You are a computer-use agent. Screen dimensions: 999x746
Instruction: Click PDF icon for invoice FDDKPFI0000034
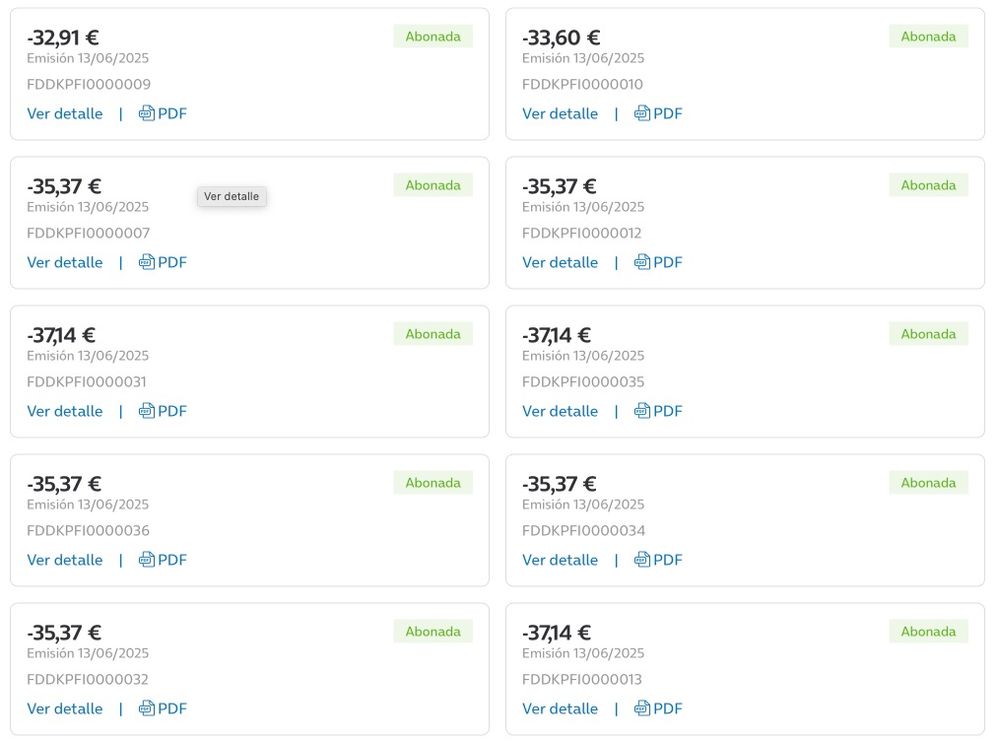pyautogui.click(x=642, y=560)
